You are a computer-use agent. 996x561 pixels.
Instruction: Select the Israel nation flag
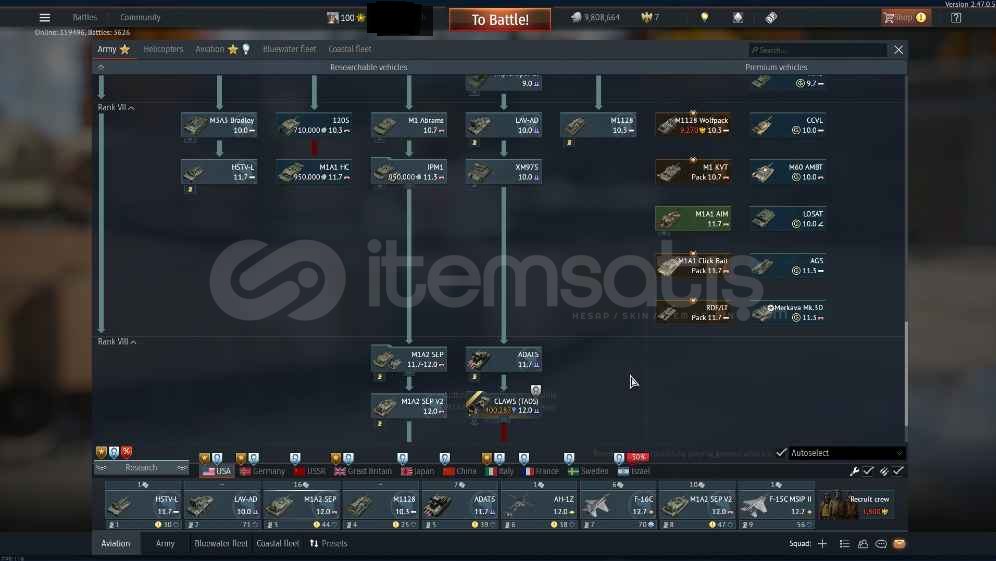coord(633,471)
